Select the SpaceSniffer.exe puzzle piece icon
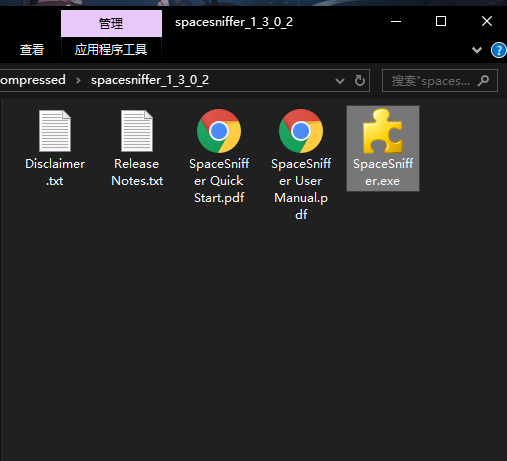This screenshot has height=461, width=507. (383, 131)
